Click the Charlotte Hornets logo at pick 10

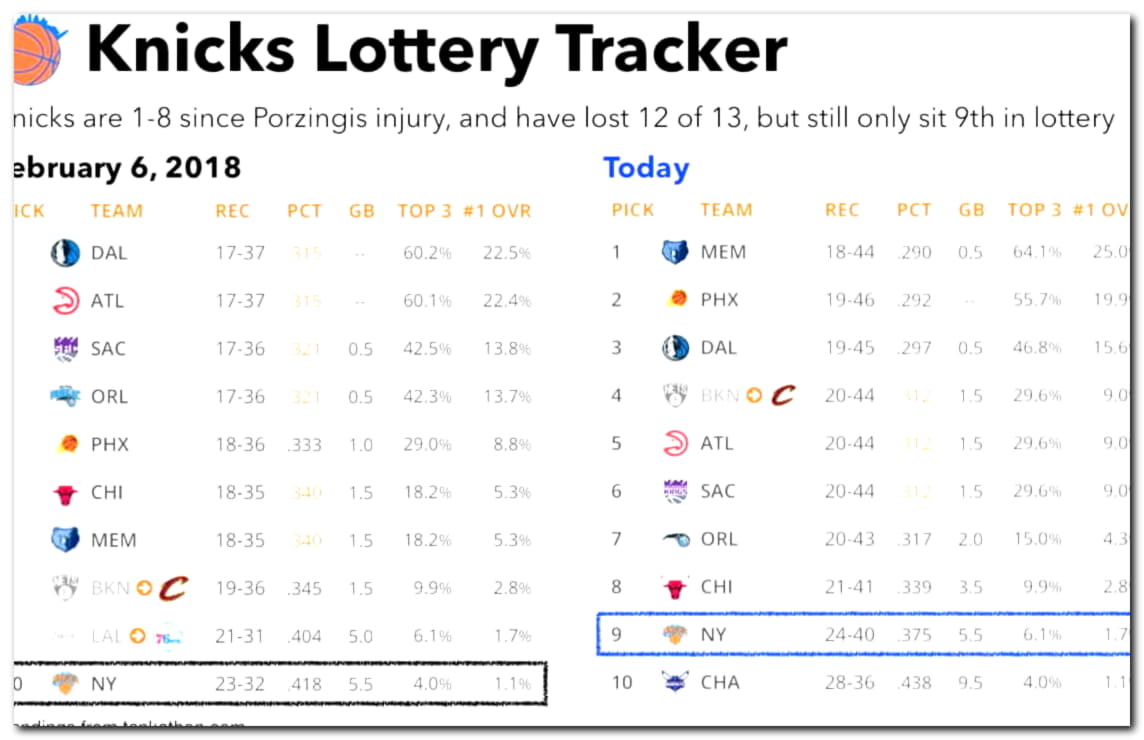point(675,682)
